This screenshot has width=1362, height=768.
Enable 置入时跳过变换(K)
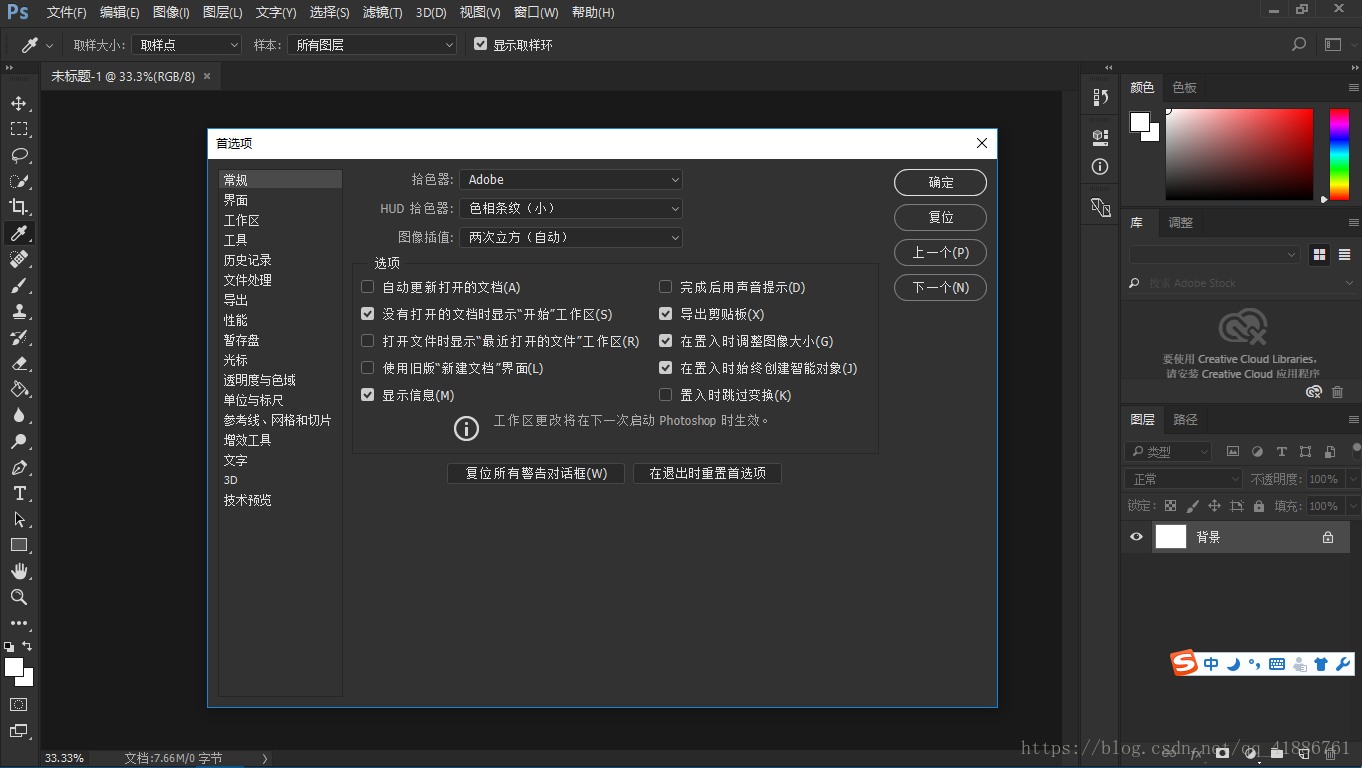(x=666, y=395)
